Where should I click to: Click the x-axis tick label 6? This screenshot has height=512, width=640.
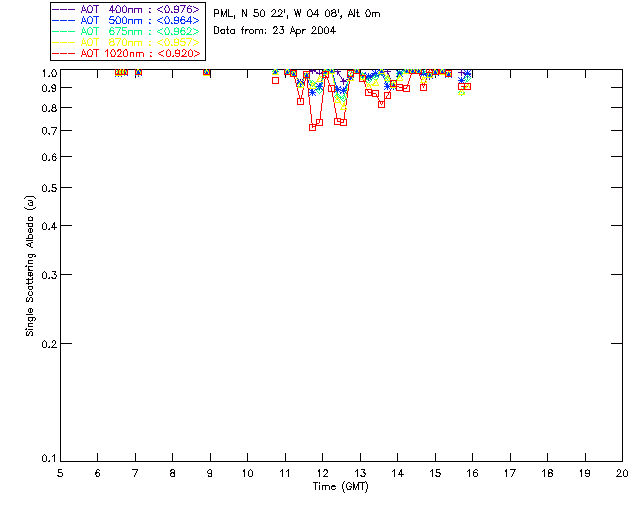click(x=98, y=473)
